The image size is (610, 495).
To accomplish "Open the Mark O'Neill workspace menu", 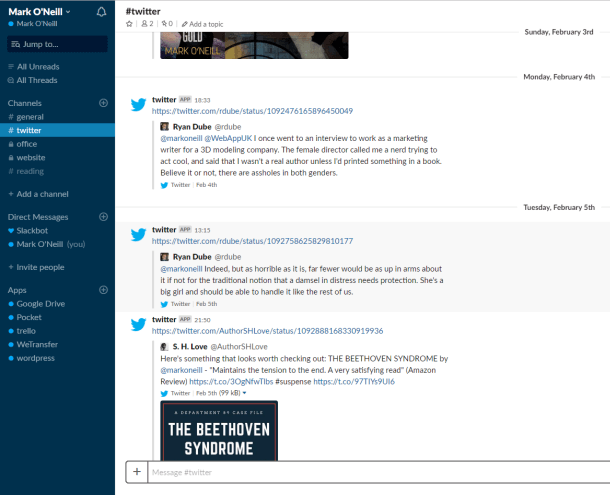I will 39,12.
